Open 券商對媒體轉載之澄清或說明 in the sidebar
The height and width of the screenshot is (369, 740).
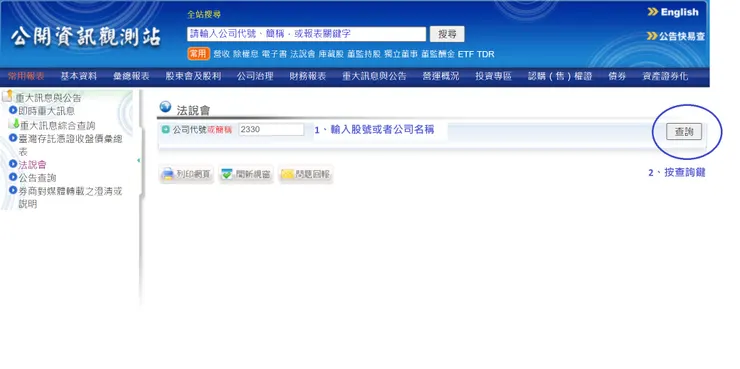click(x=70, y=198)
